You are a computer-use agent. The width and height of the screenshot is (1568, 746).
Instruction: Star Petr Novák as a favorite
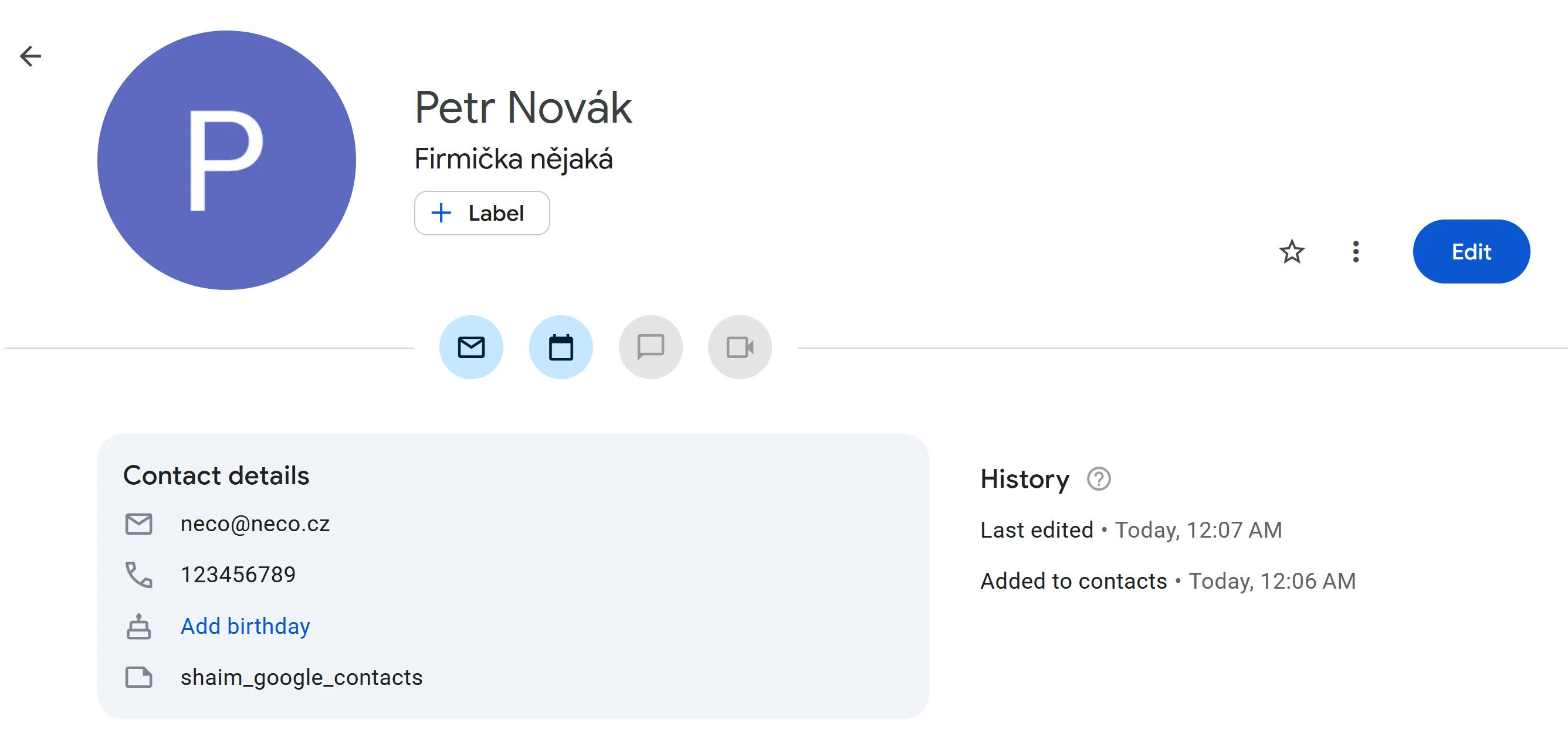pyautogui.click(x=1292, y=252)
